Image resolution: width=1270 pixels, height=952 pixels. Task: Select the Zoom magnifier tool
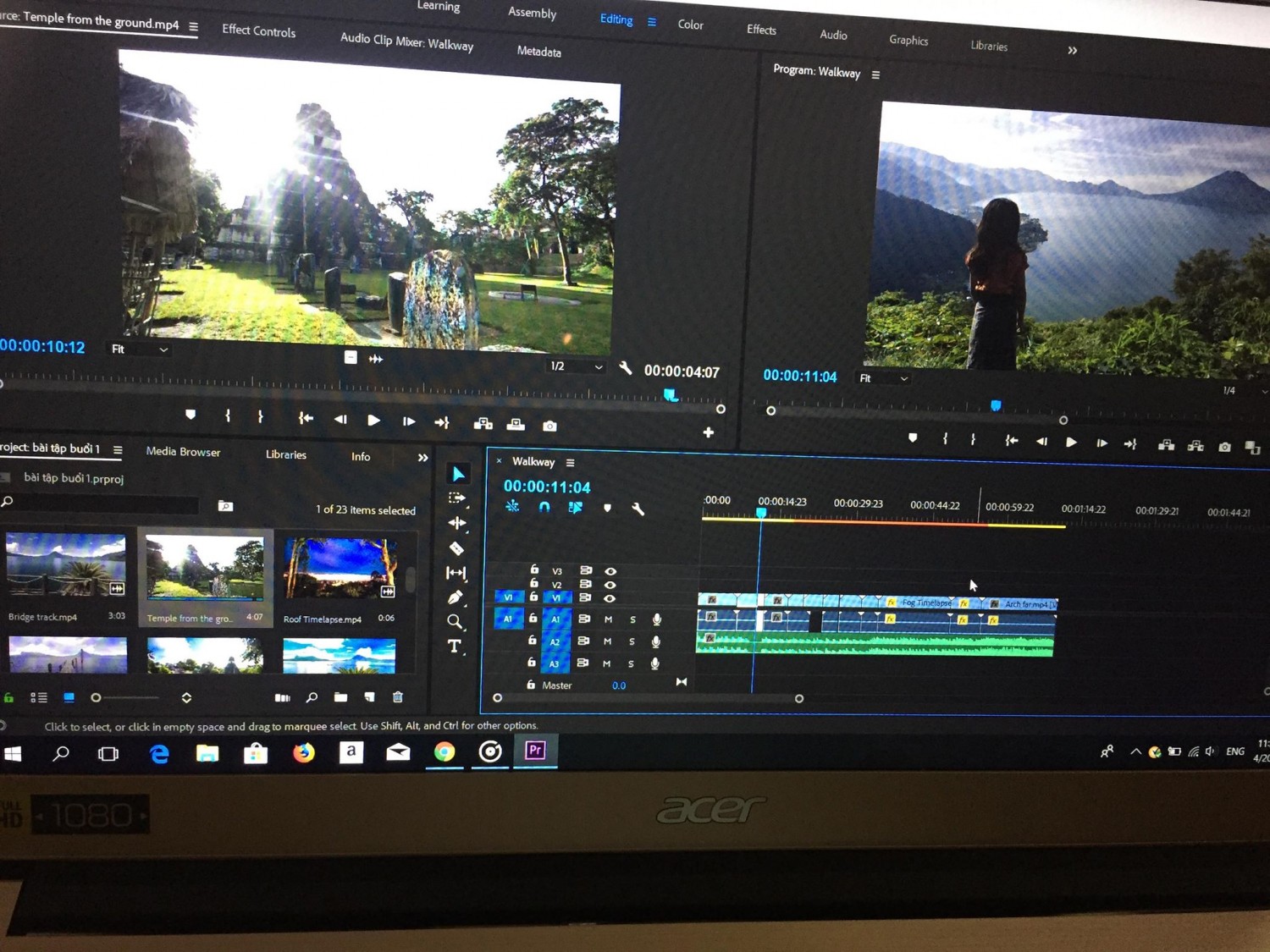tap(455, 622)
